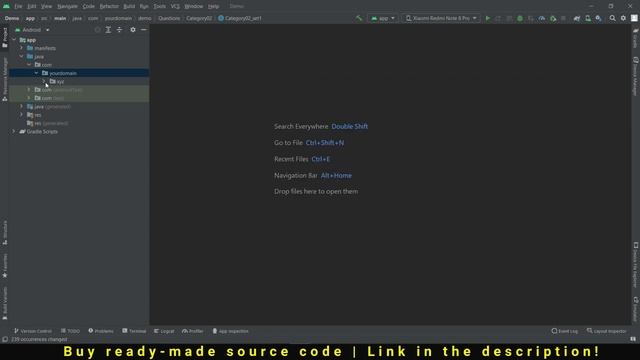Click the Expand All icon in Project panel

pyautogui.click(x=108, y=30)
